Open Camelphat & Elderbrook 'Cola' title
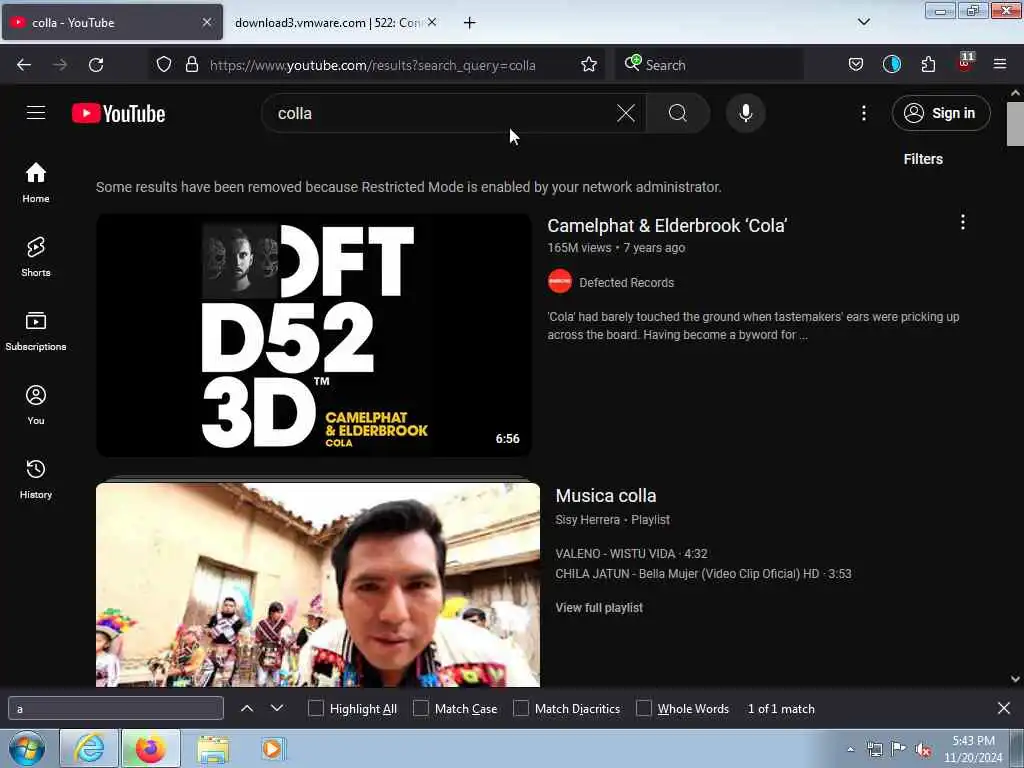Screen dimensions: 1024x768 tap(667, 226)
